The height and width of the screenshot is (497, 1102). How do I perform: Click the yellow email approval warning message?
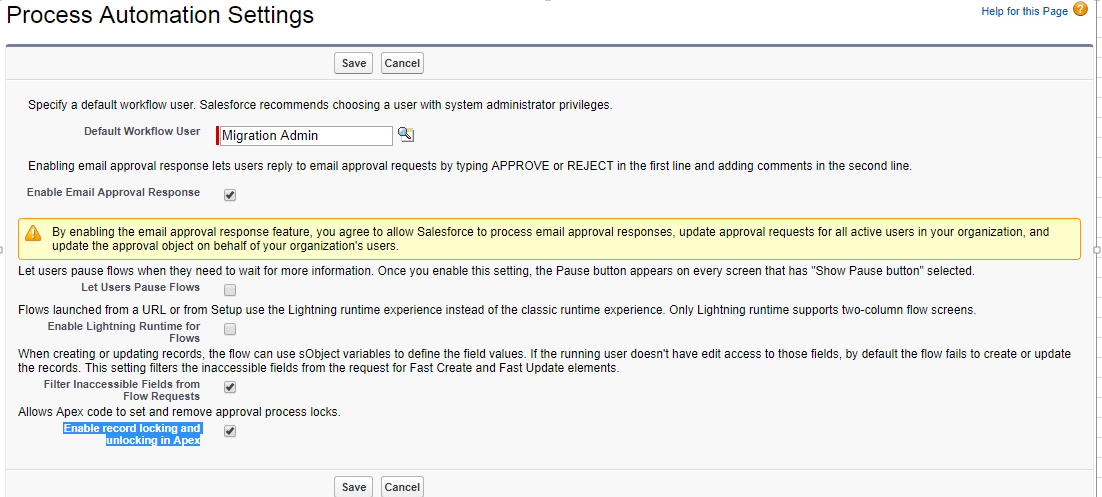point(550,239)
